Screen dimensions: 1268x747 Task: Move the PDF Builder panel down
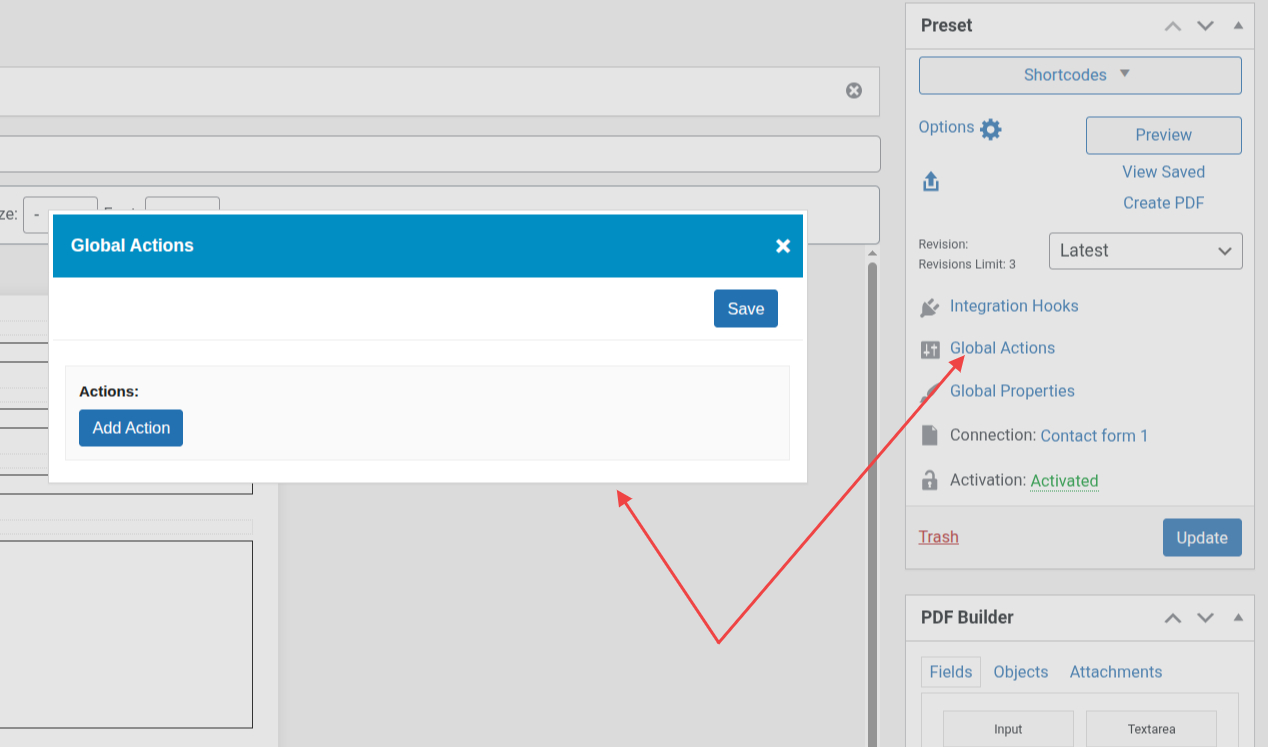point(1205,618)
